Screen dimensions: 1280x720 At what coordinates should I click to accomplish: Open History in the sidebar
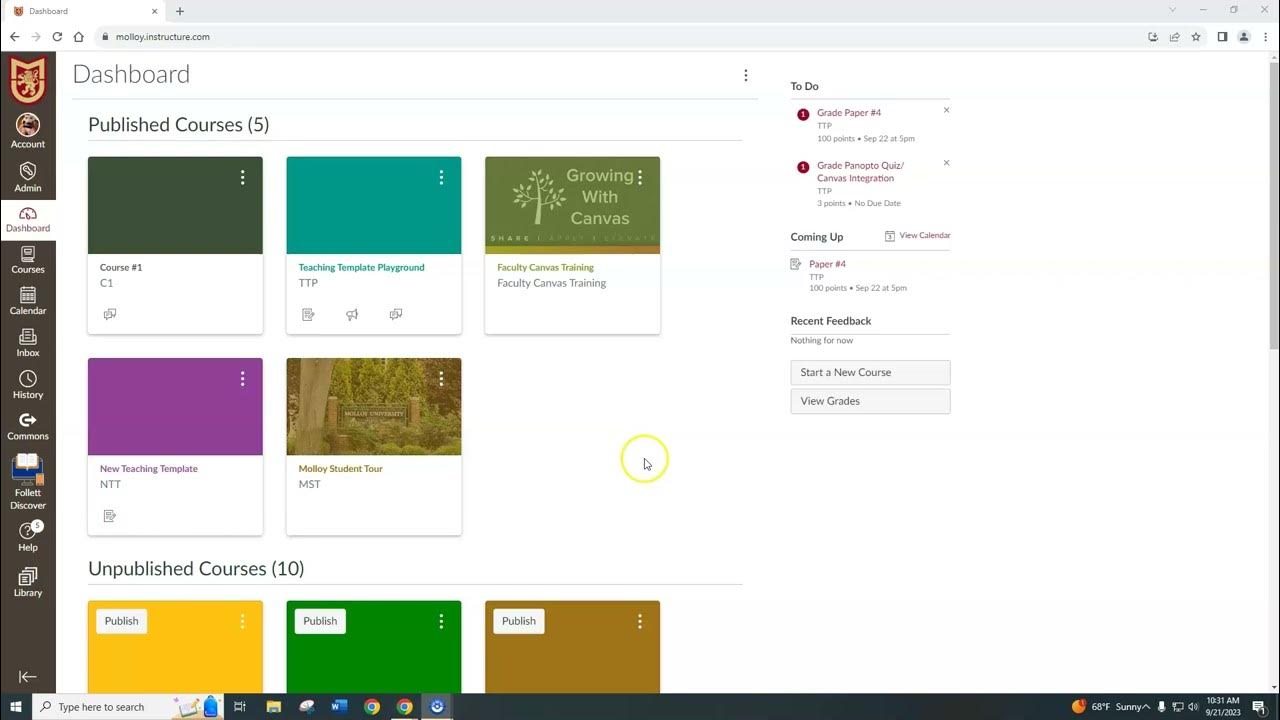pyautogui.click(x=28, y=385)
